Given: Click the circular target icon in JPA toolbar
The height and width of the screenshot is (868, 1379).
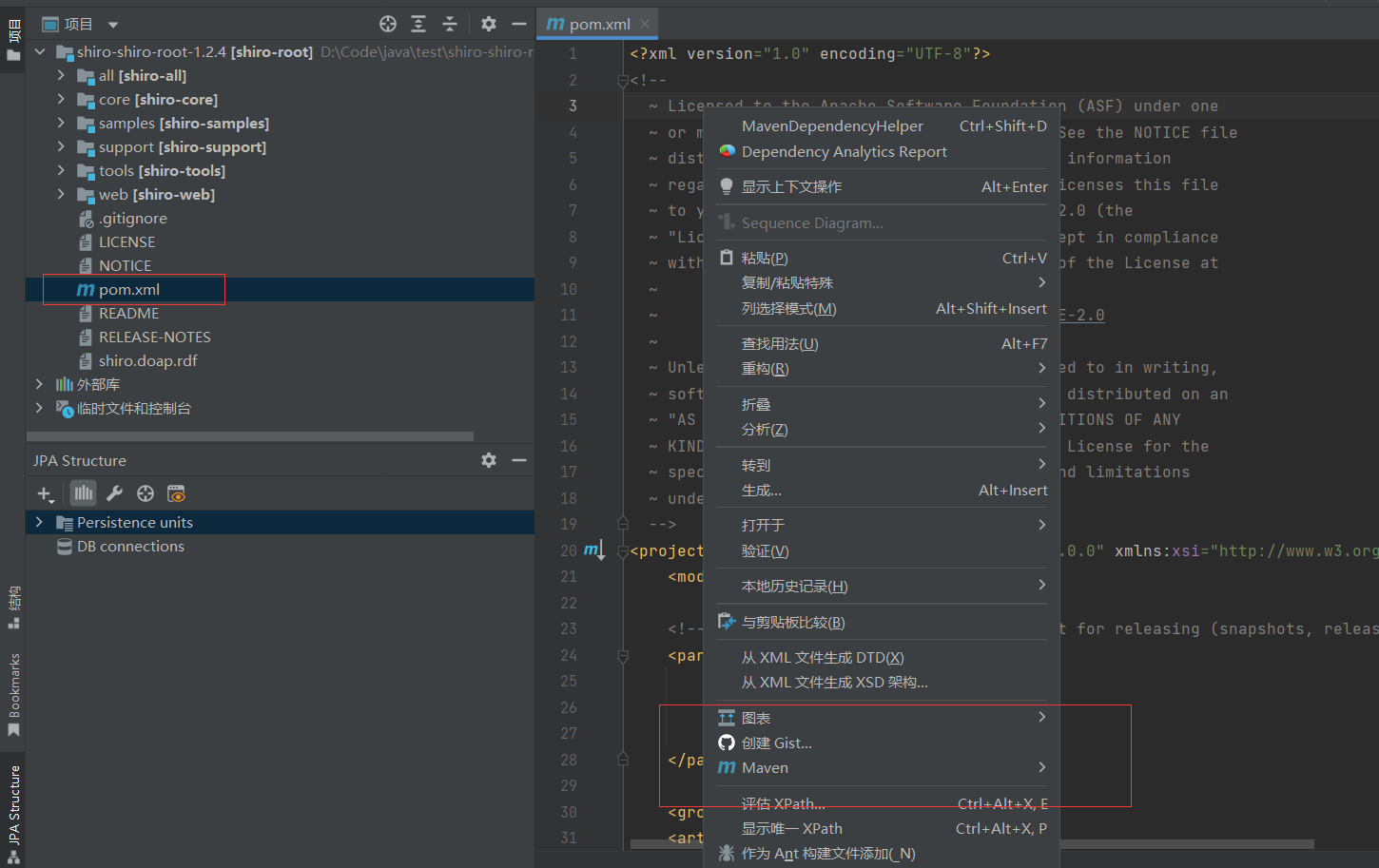Looking at the screenshot, I should pos(146,493).
